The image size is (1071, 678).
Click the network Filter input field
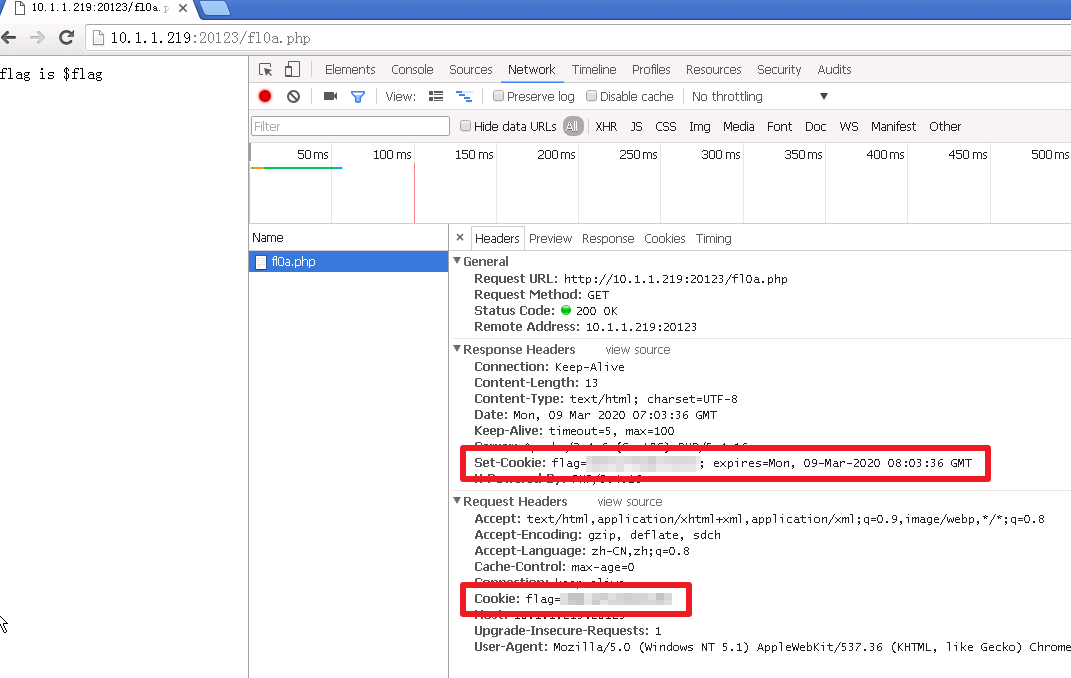click(350, 126)
